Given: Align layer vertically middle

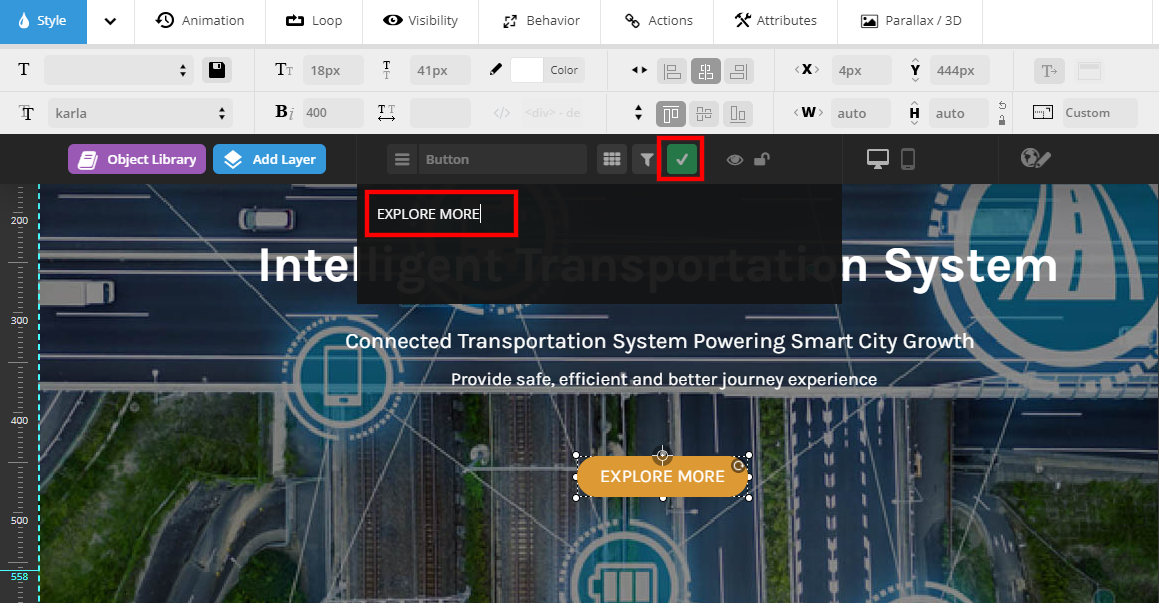Looking at the screenshot, I should click(704, 114).
